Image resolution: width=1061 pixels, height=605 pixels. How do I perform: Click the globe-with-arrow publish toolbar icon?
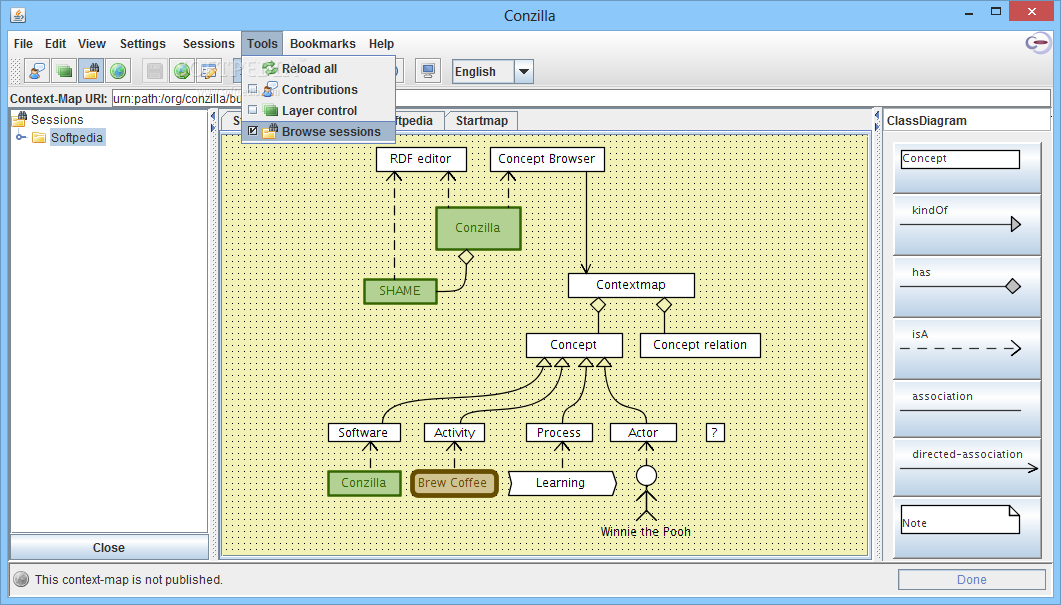click(181, 71)
